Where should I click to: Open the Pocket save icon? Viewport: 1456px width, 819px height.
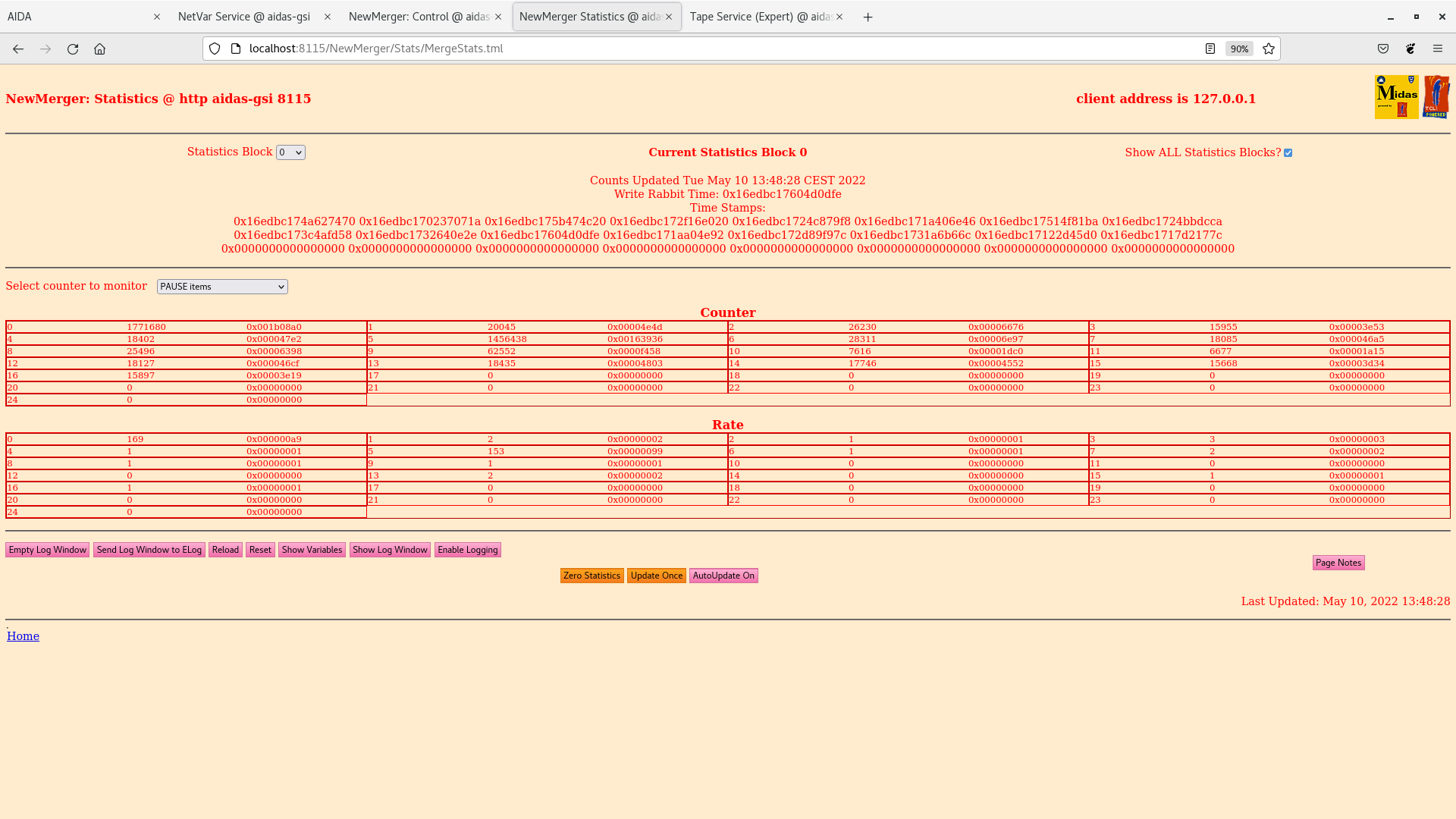[1383, 49]
